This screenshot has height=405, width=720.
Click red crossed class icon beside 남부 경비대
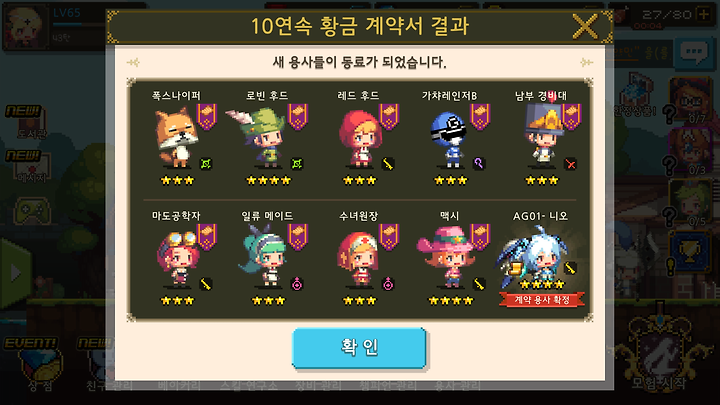click(x=570, y=164)
